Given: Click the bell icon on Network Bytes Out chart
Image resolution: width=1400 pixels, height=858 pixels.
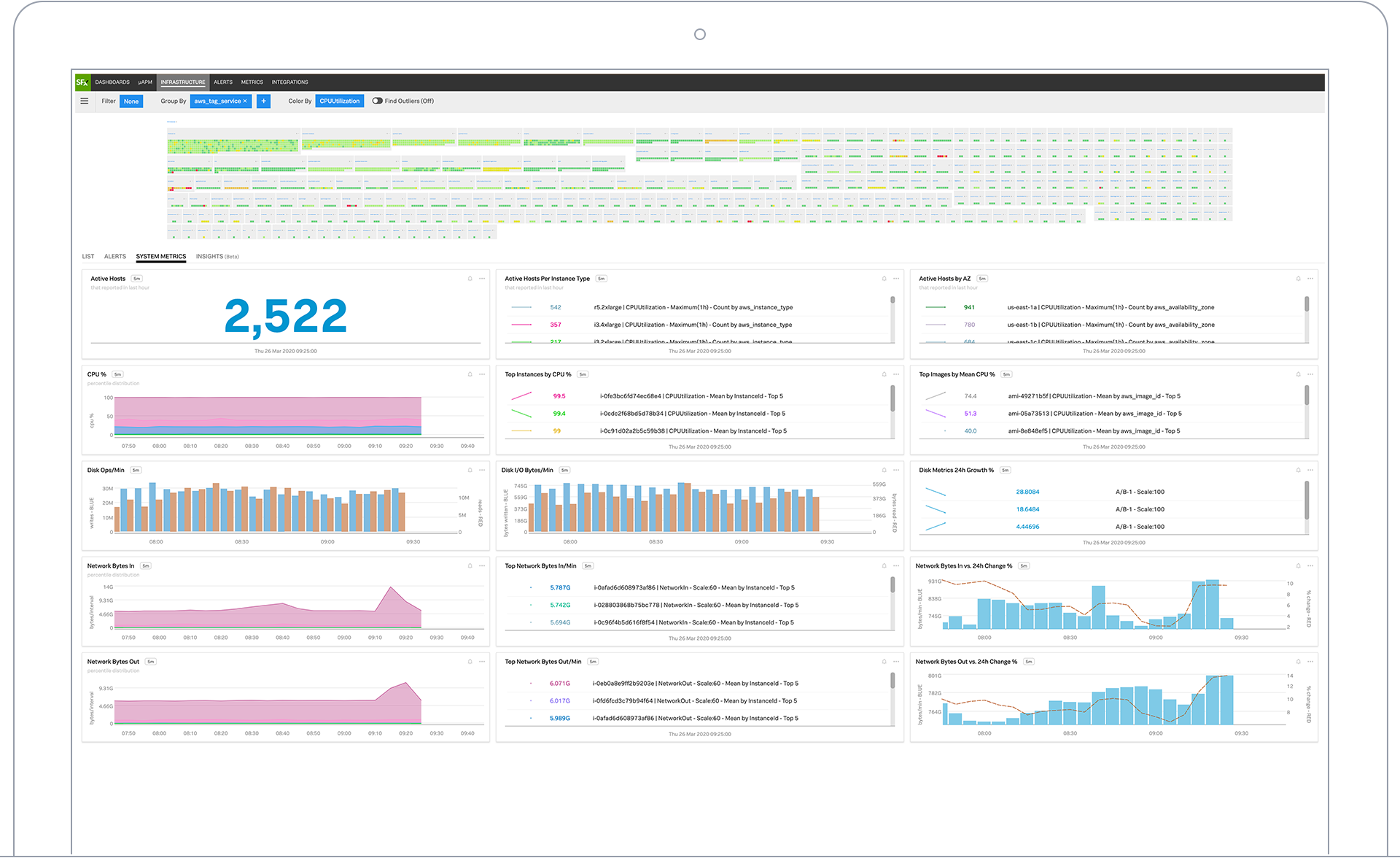Looking at the screenshot, I should (470, 662).
